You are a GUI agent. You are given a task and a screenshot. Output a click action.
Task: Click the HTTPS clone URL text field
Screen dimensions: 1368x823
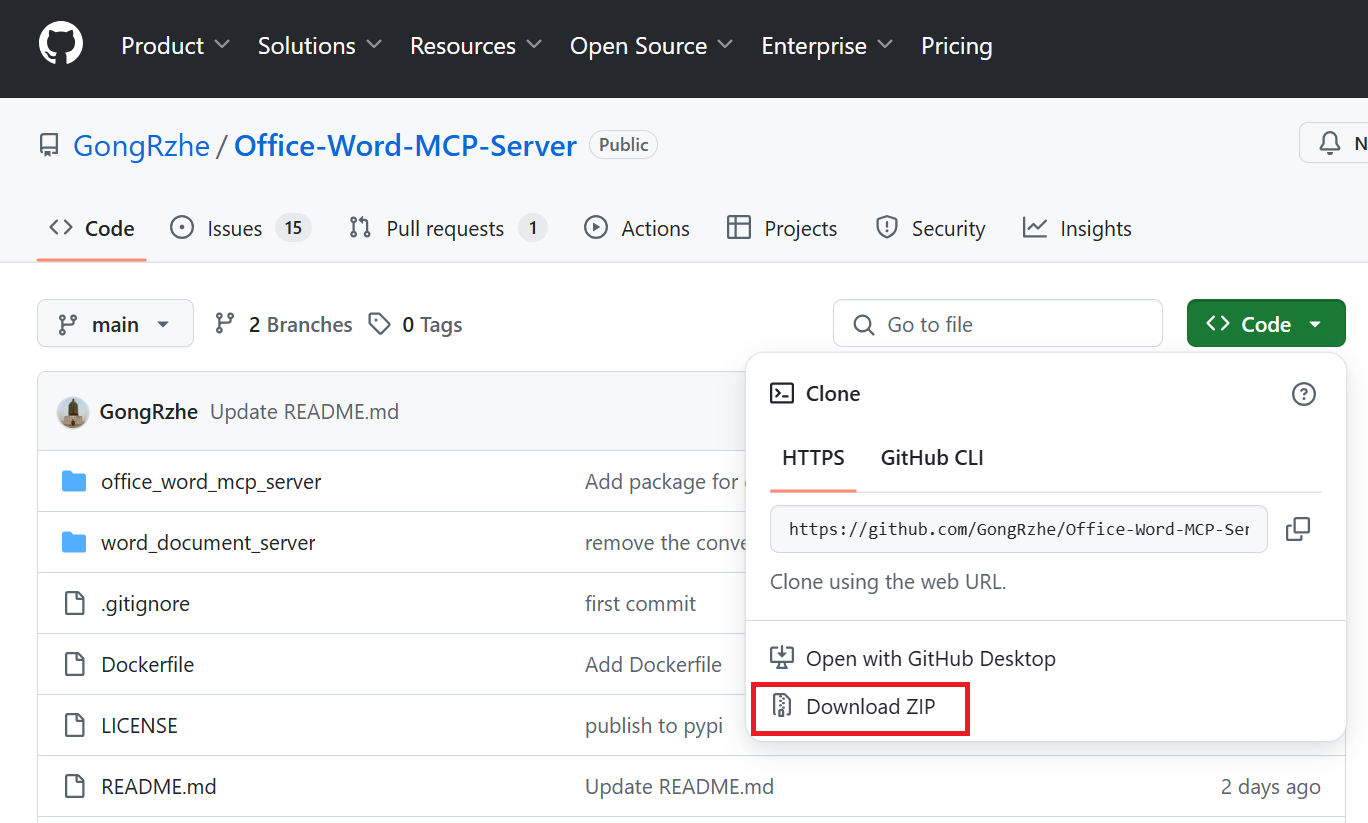coord(1019,529)
